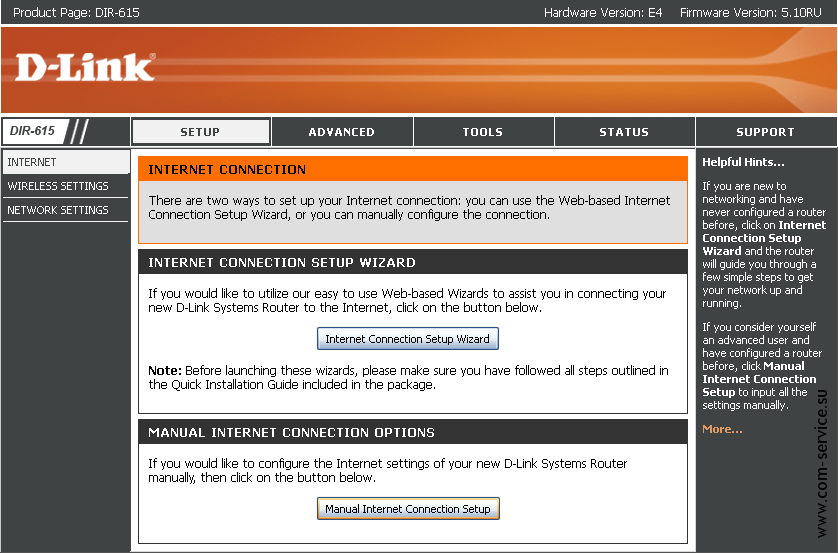Go to the STATUS tab
This screenshot has width=838, height=553.
point(624,131)
